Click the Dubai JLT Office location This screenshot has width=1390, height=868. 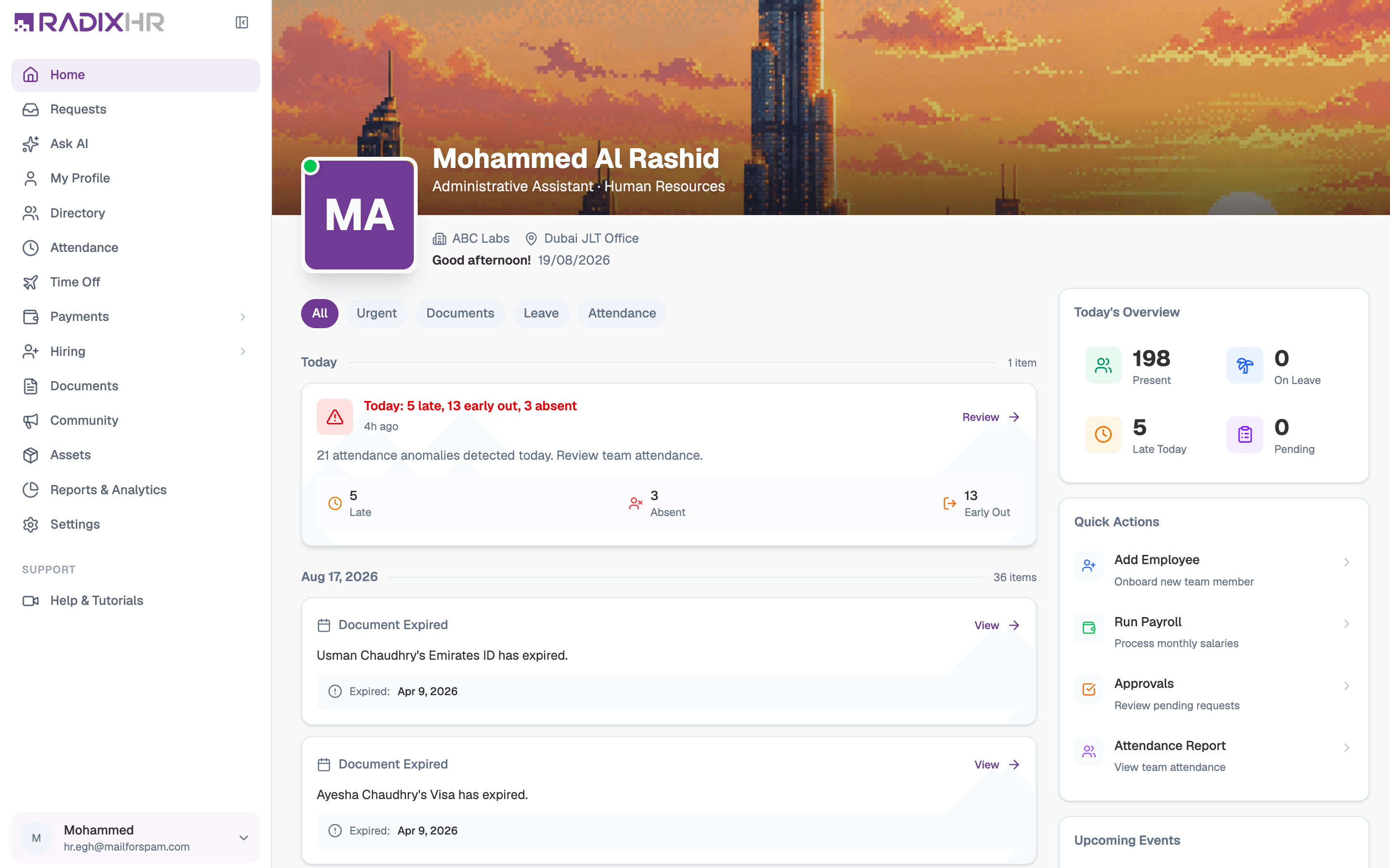click(582, 238)
